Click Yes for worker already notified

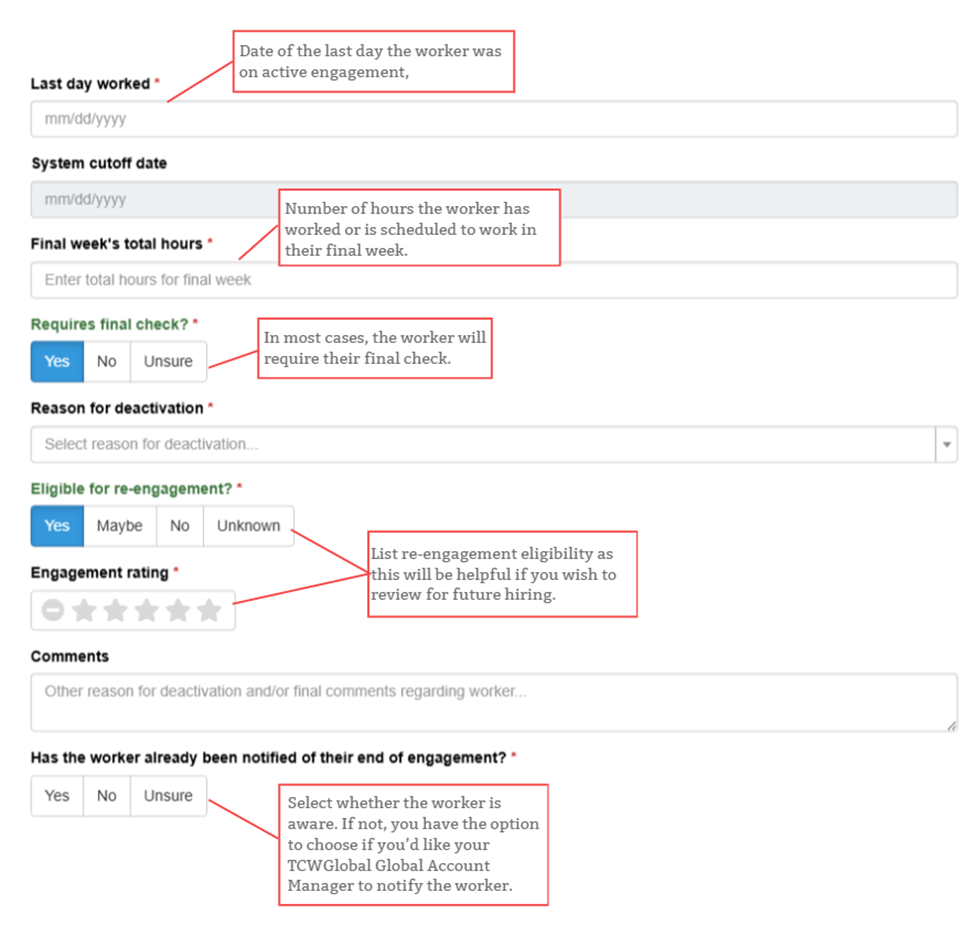pos(57,796)
